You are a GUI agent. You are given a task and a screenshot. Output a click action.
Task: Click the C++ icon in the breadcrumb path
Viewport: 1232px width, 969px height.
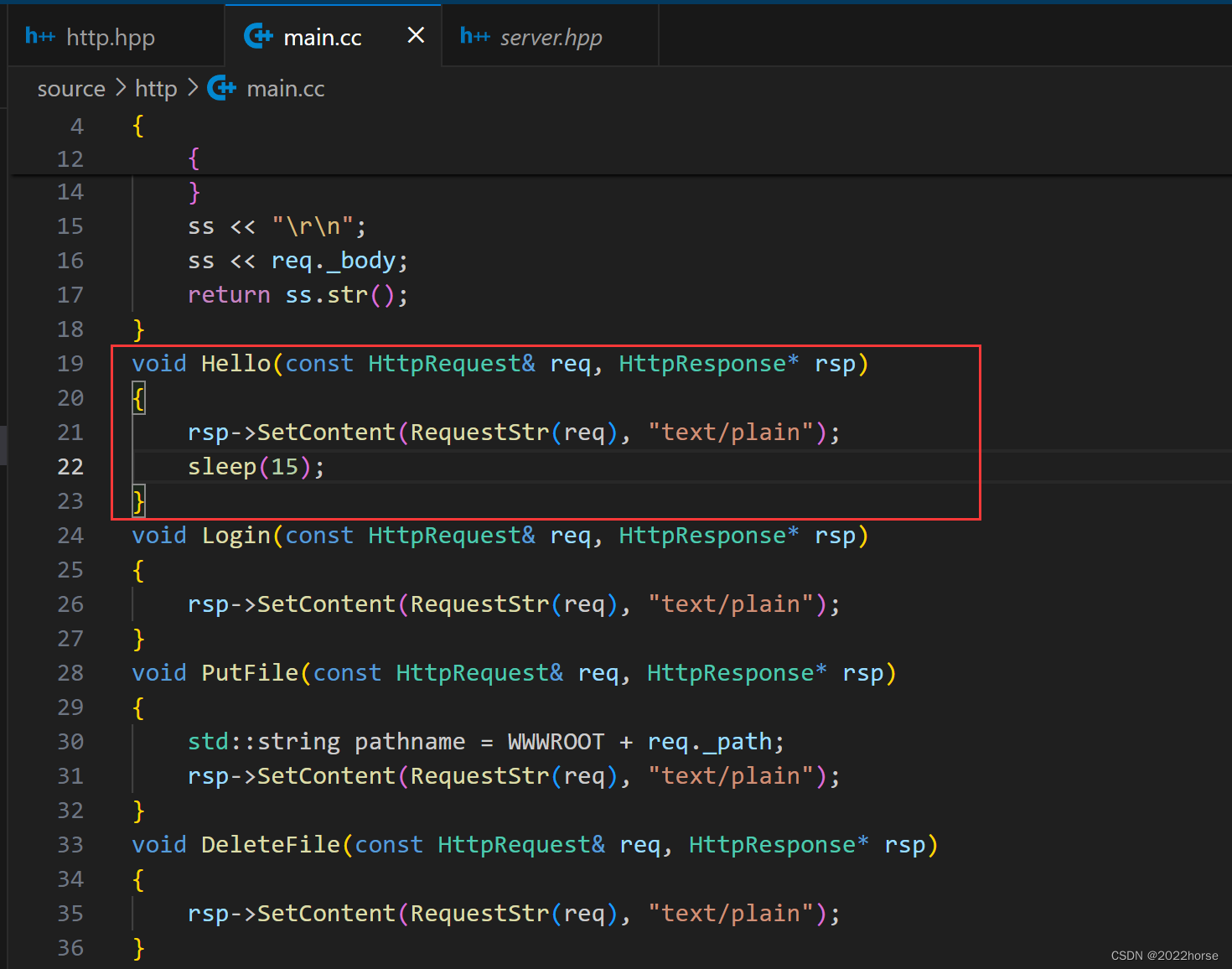click(221, 88)
